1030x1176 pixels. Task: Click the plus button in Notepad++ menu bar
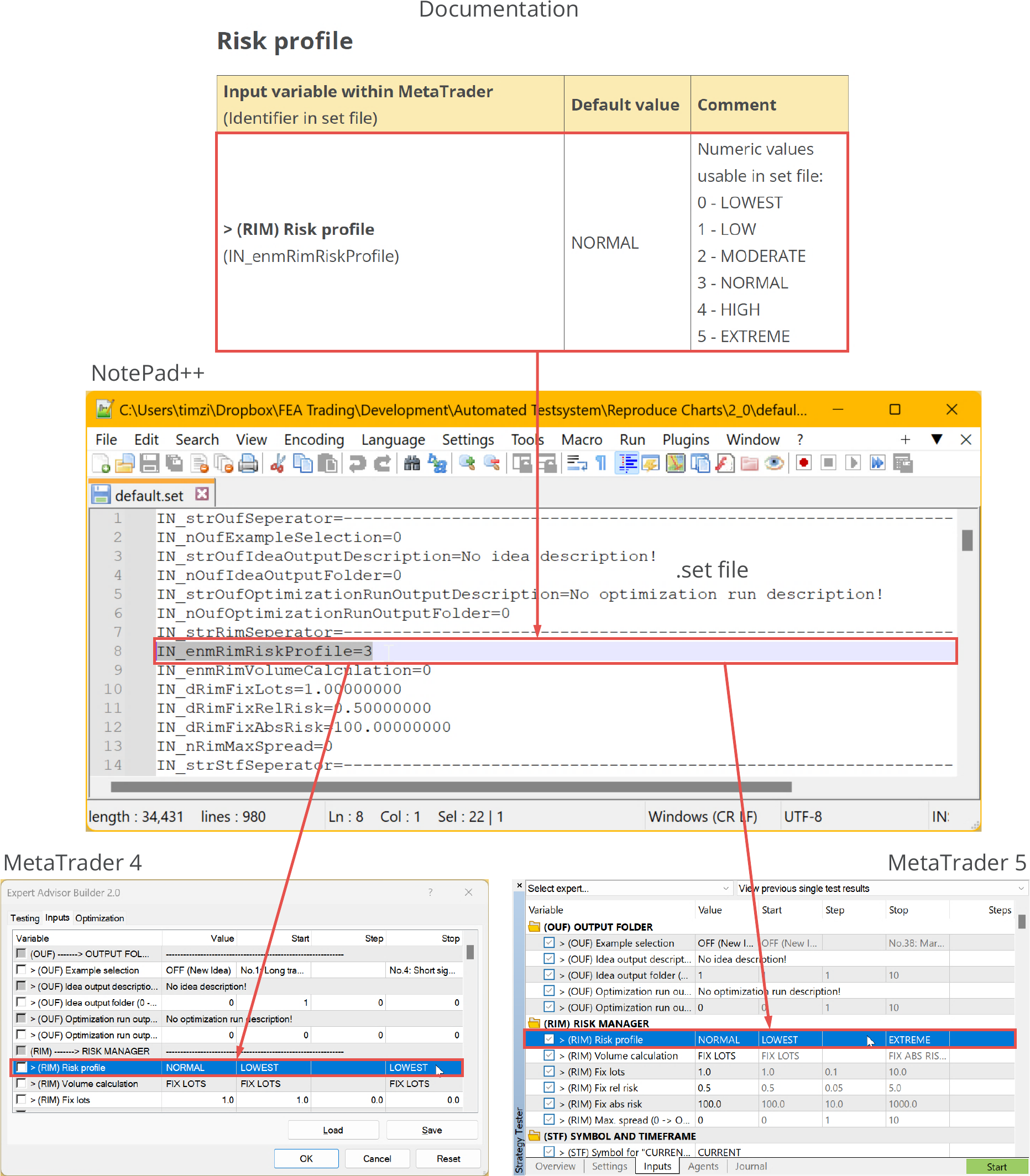(x=905, y=439)
